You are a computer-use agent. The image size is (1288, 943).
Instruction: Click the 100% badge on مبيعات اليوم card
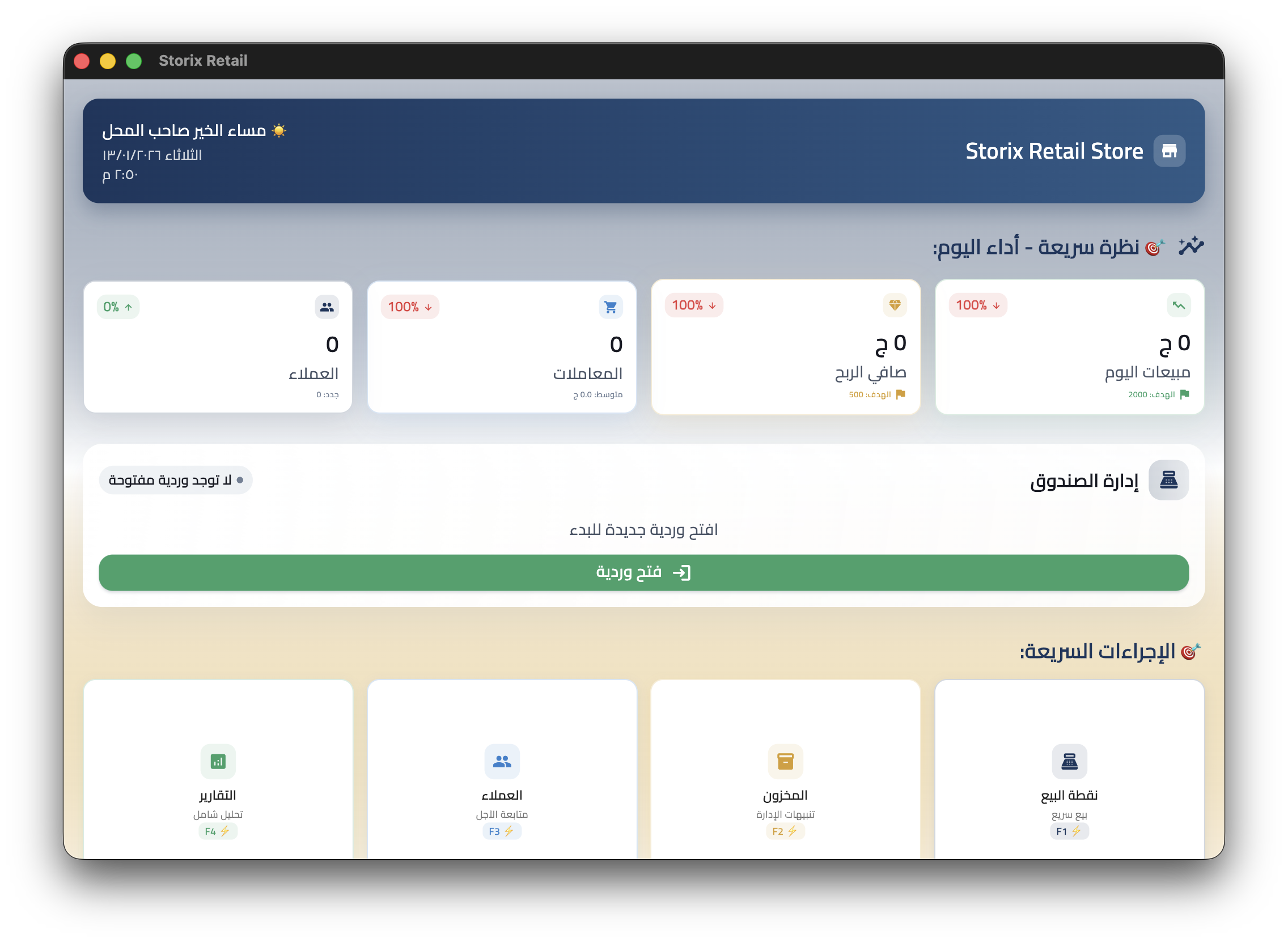pyautogui.click(x=977, y=305)
